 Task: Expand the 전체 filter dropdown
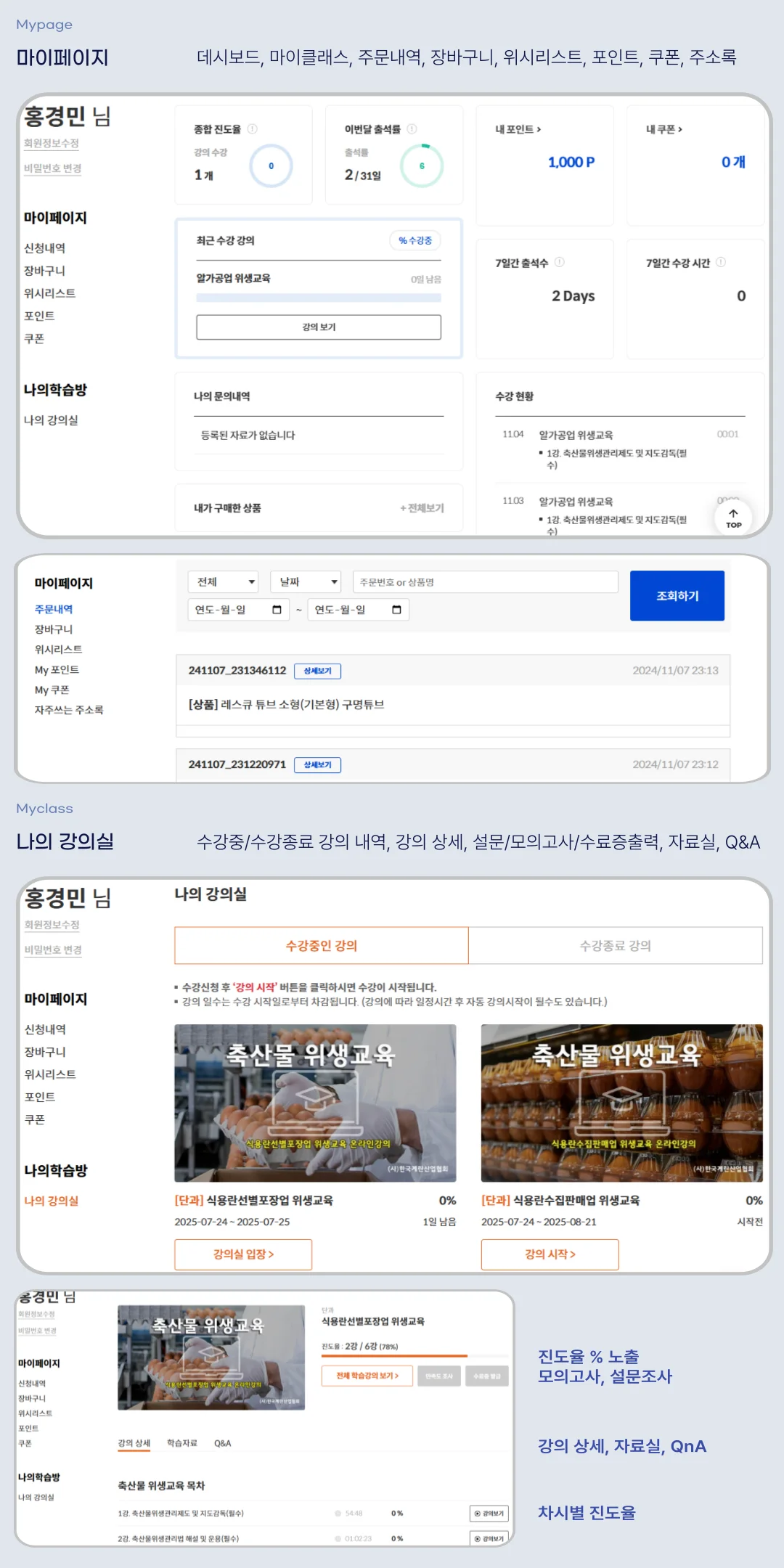click(x=224, y=582)
